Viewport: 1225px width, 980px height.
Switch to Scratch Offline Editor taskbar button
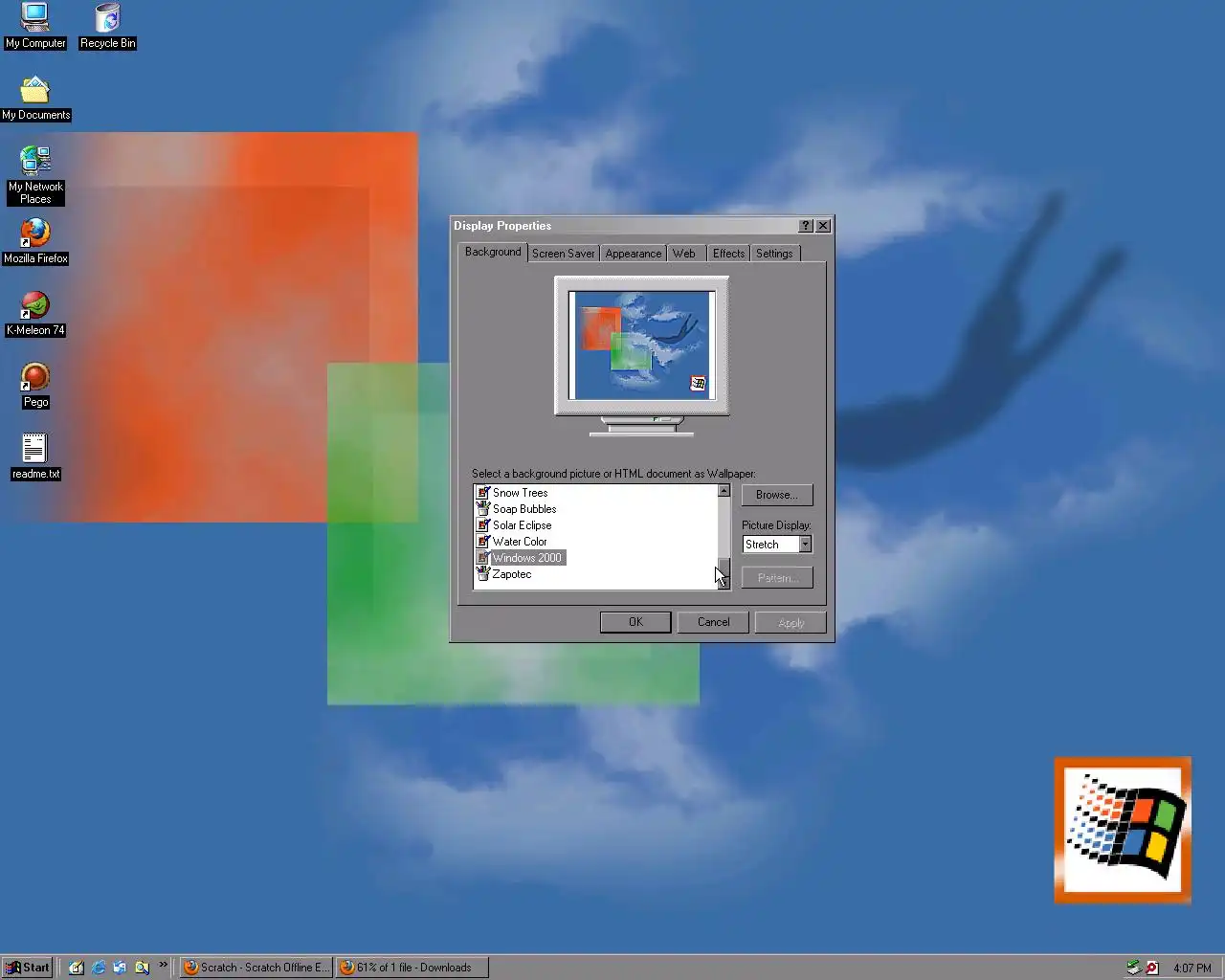(256, 968)
